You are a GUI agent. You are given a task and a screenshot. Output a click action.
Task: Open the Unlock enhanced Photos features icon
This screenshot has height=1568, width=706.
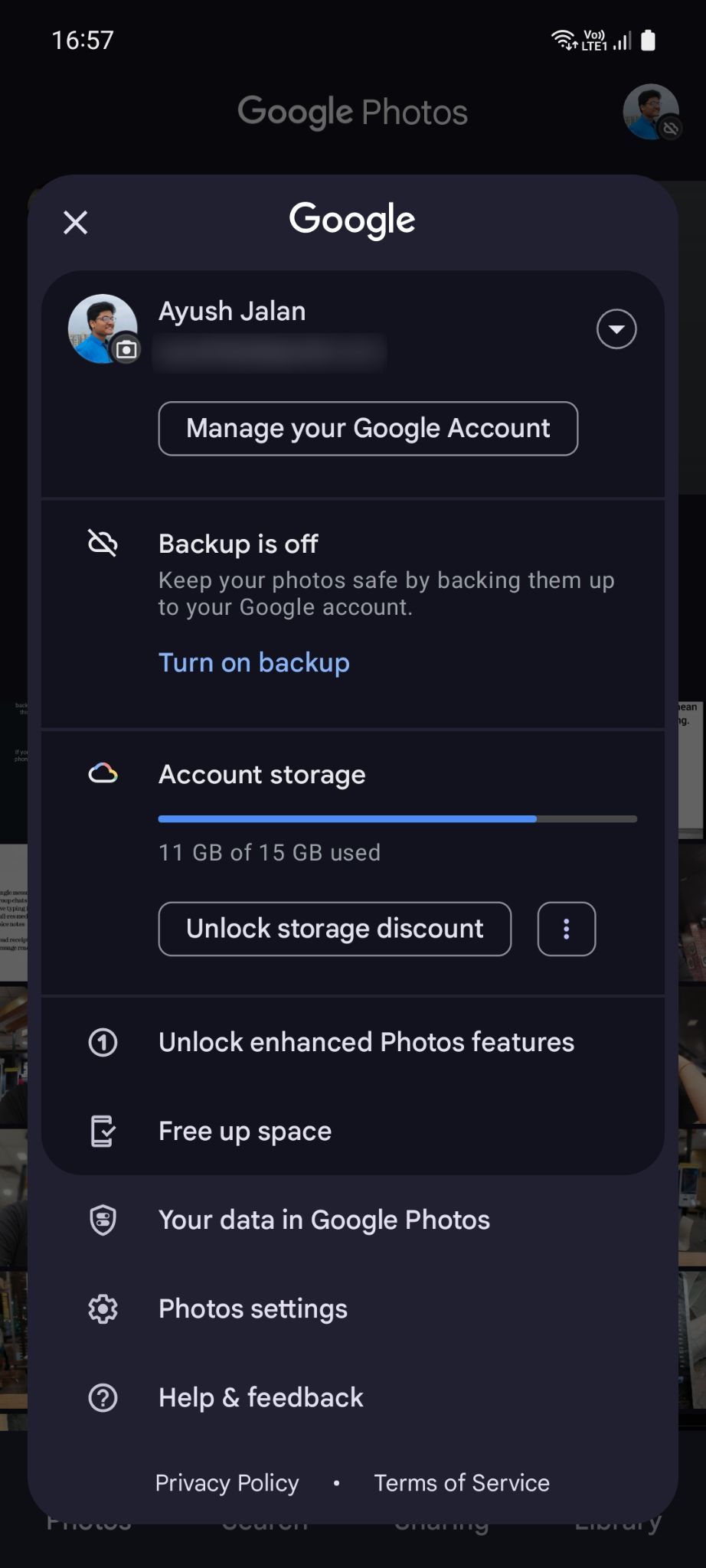[102, 1041]
